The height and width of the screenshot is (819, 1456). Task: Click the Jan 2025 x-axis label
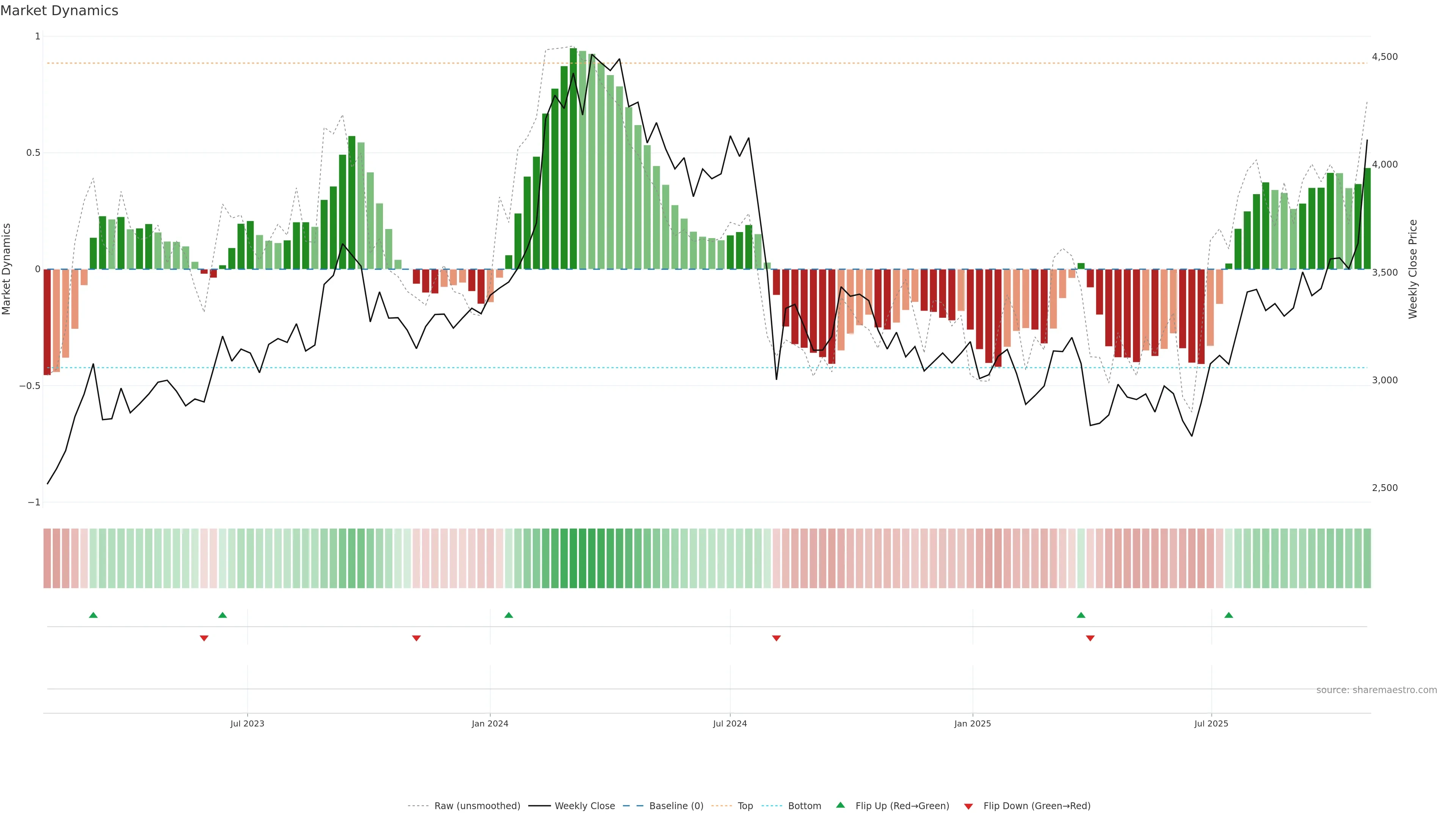[x=972, y=723]
